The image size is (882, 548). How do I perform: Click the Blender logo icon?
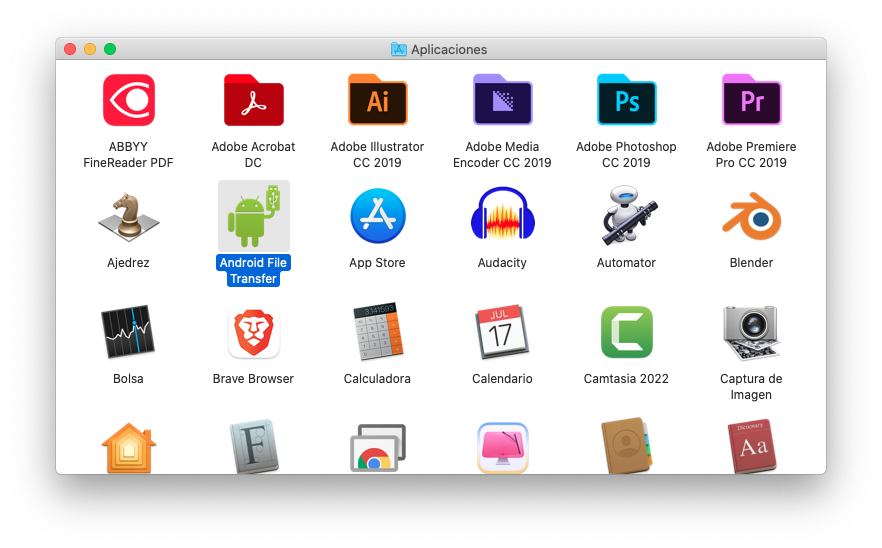(x=752, y=216)
